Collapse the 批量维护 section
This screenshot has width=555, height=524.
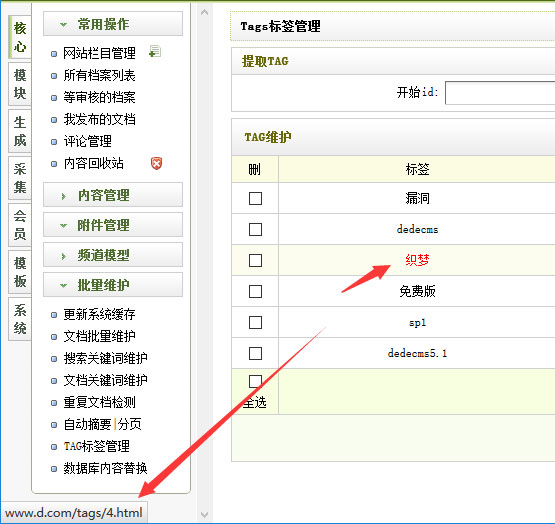pos(113,285)
